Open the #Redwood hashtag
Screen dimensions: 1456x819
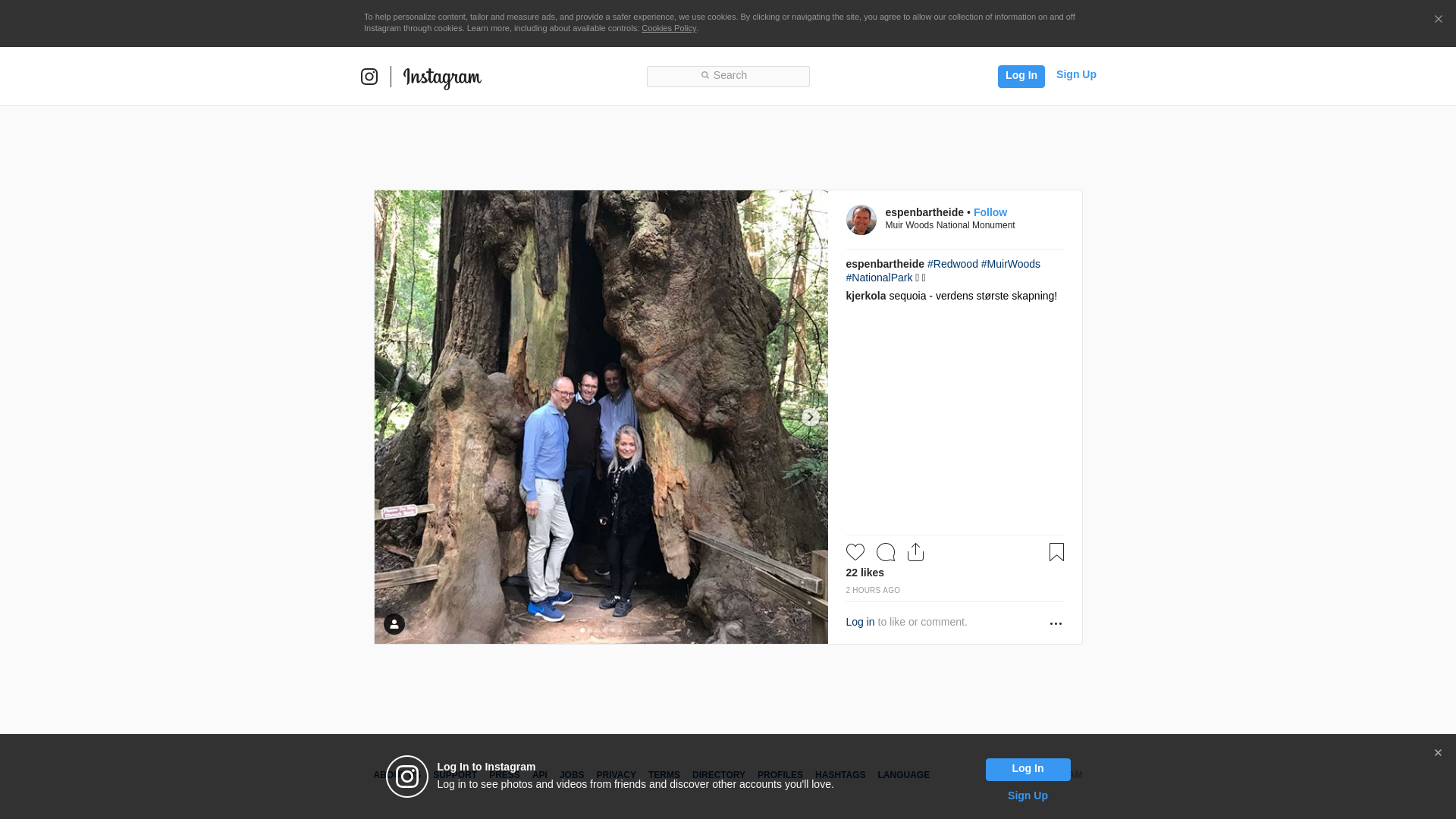[x=952, y=264]
